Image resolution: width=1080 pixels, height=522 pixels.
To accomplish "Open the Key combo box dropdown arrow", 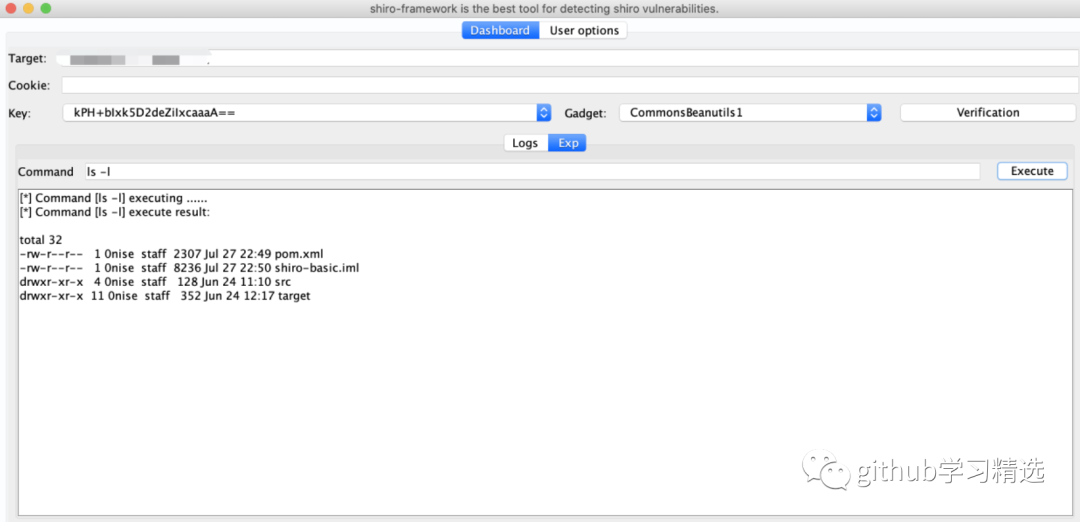I will click(543, 112).
